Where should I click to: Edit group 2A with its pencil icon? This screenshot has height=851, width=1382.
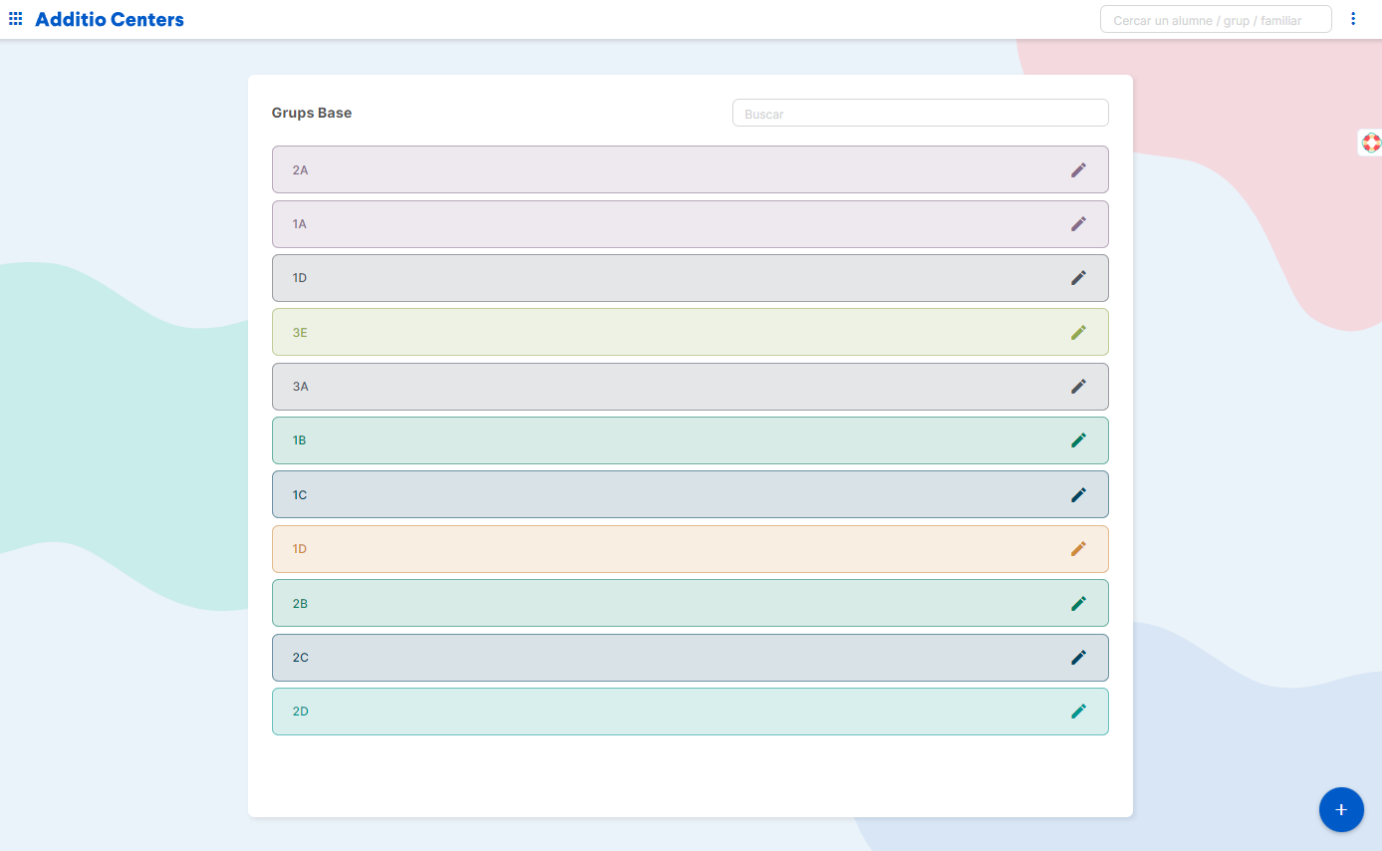click(1078, 170)
